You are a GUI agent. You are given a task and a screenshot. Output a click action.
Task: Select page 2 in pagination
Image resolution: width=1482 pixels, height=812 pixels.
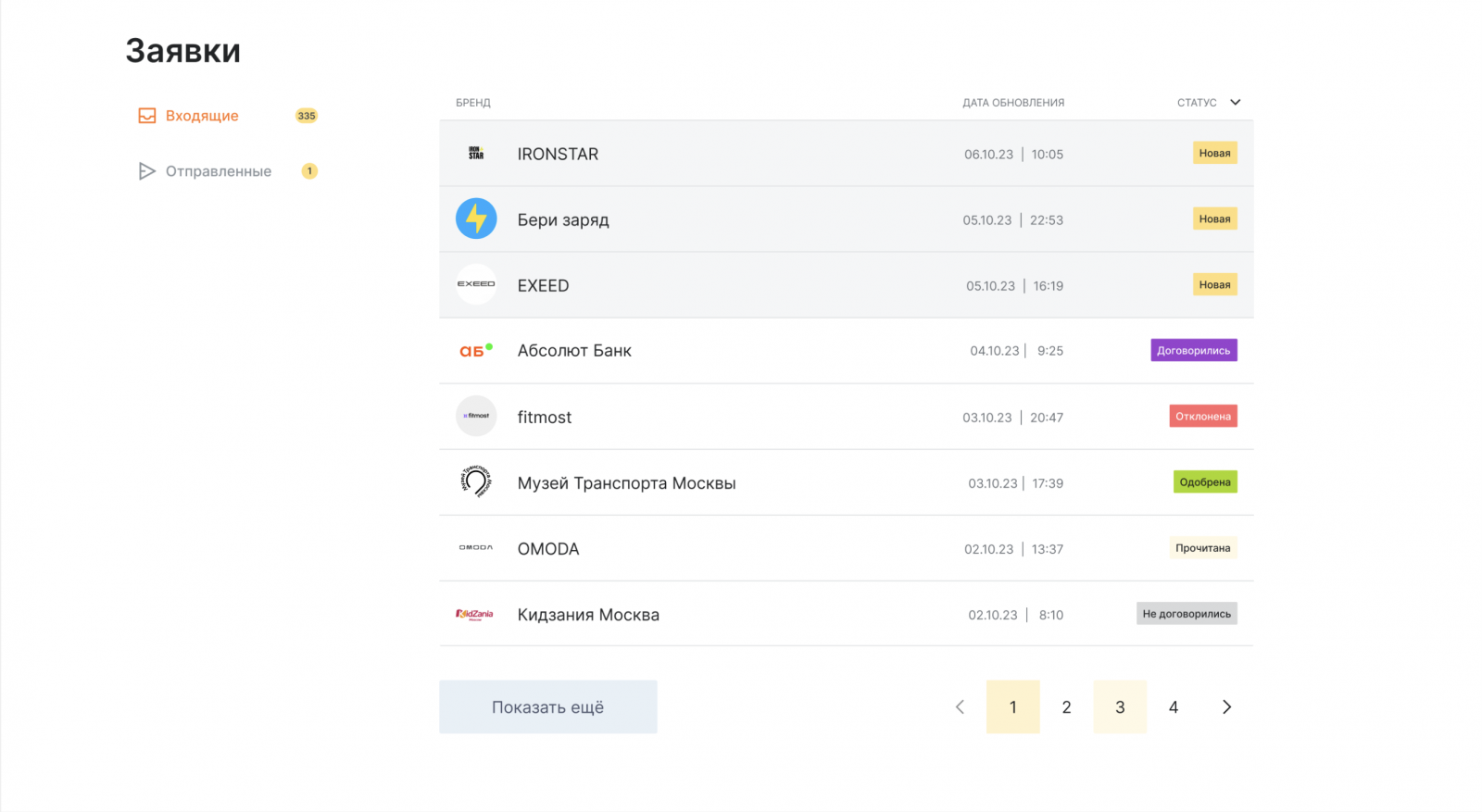click(1066, 707)
